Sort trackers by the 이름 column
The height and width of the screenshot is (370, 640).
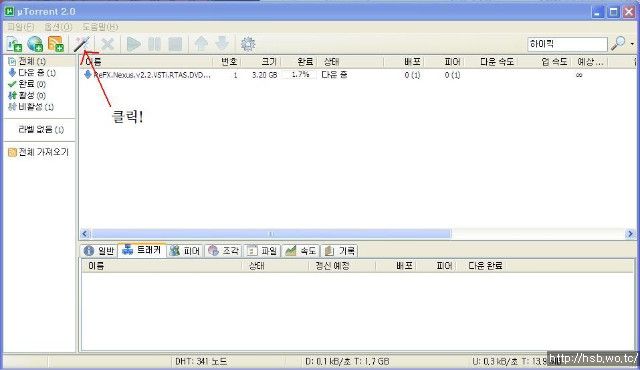point(96,266)
